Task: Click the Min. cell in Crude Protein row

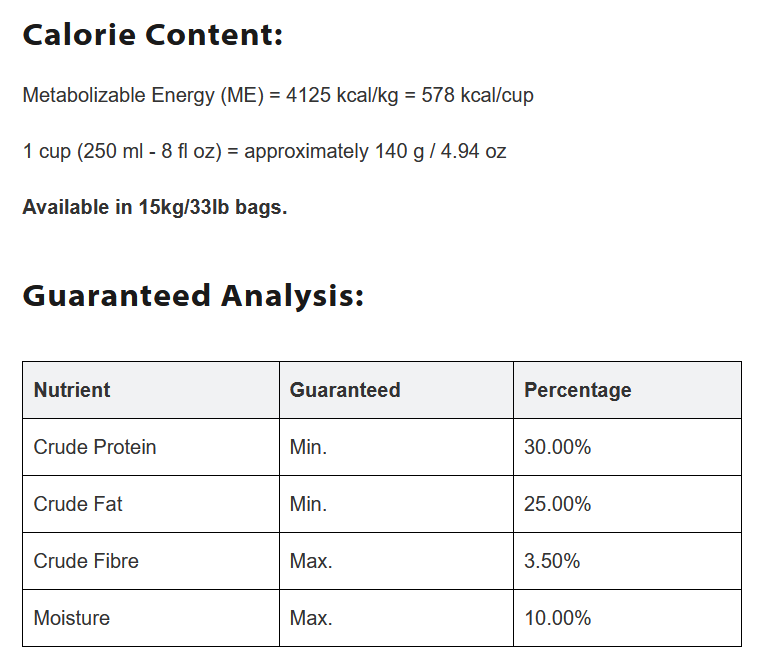Action: (x=308, y=447)
